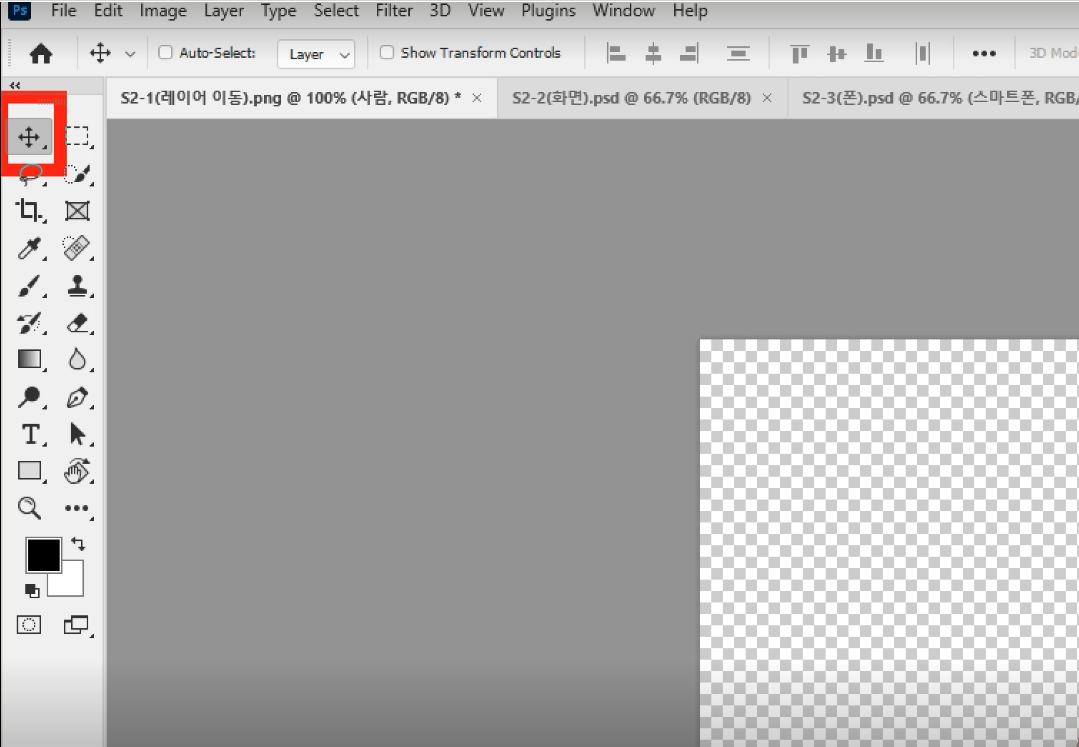The image size is (1079, 747).
Task: Select the Lasso tool
Action: pyautogui.click(x=30, y=175)
